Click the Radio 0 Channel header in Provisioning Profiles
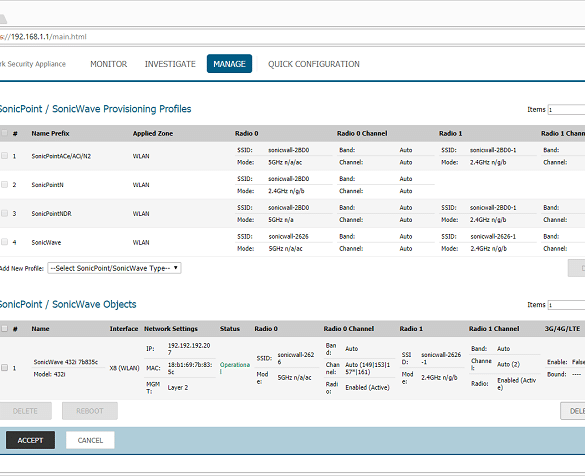Viewport: 585px width, 476px height. [362, 133]
